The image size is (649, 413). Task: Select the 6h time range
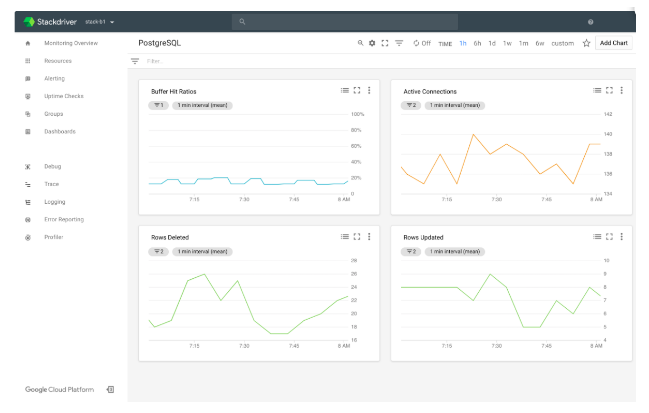pyautogui.click(x=477, y=43)
